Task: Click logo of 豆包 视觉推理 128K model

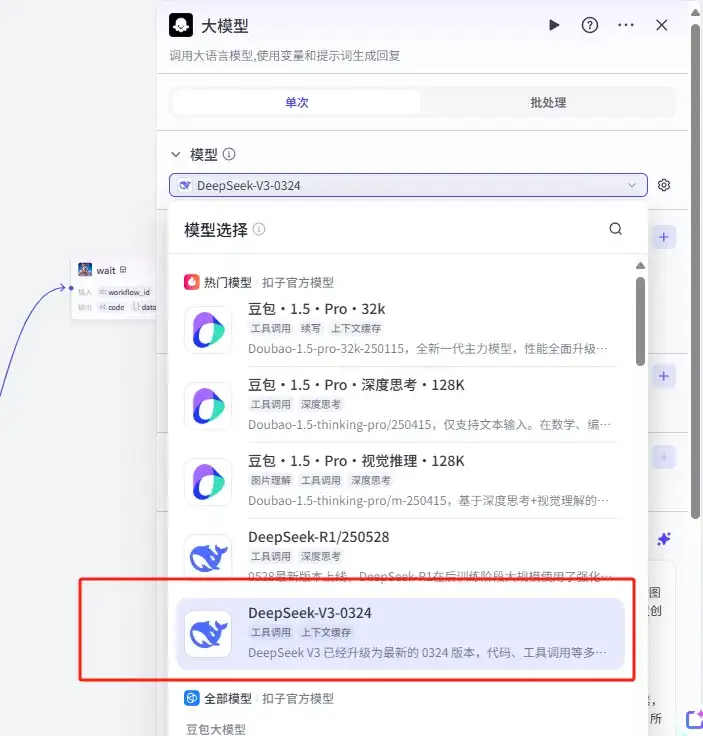Action: click(x=208, y=482)
